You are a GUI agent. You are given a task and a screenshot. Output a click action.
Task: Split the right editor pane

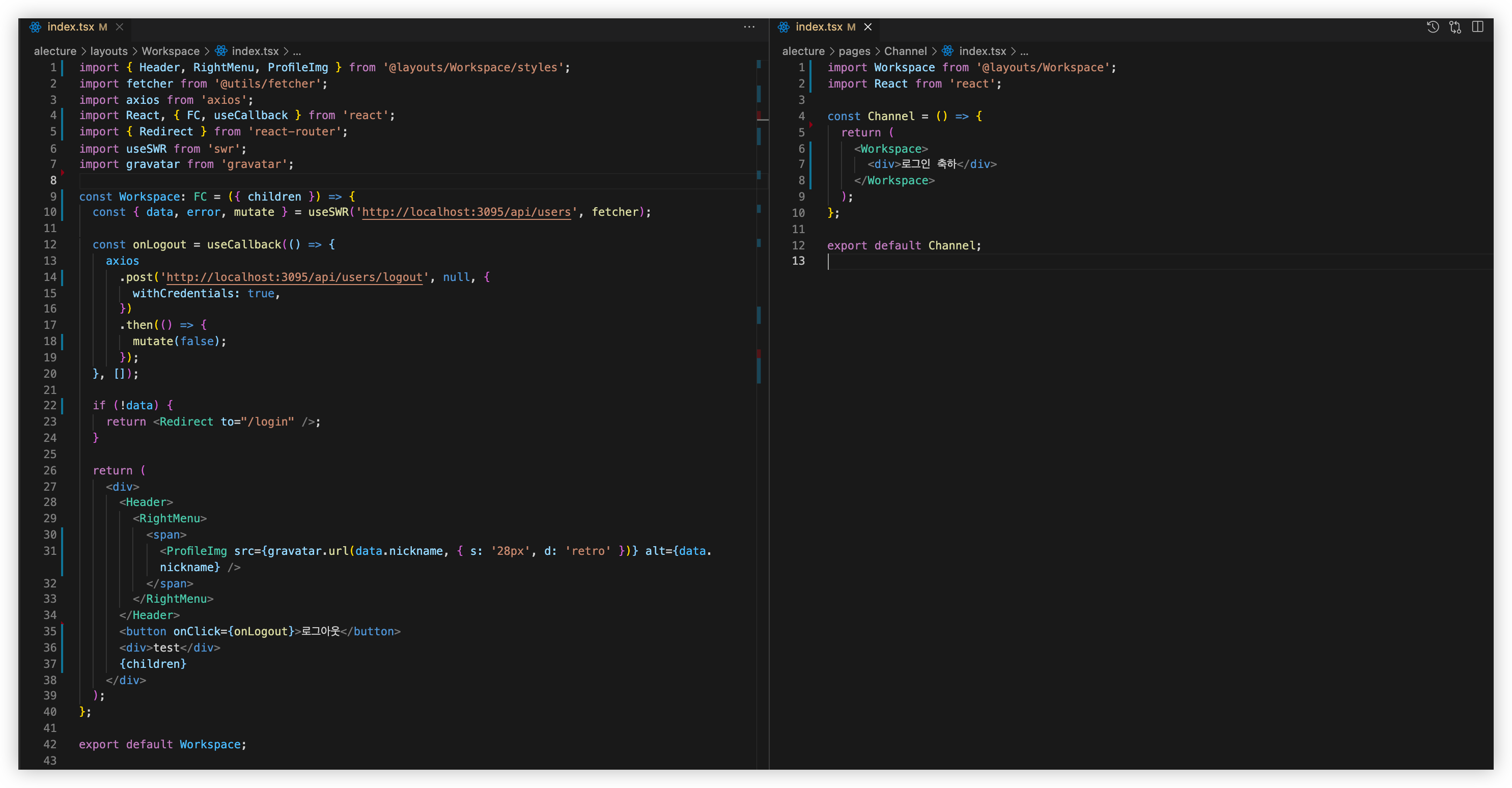1477,27
